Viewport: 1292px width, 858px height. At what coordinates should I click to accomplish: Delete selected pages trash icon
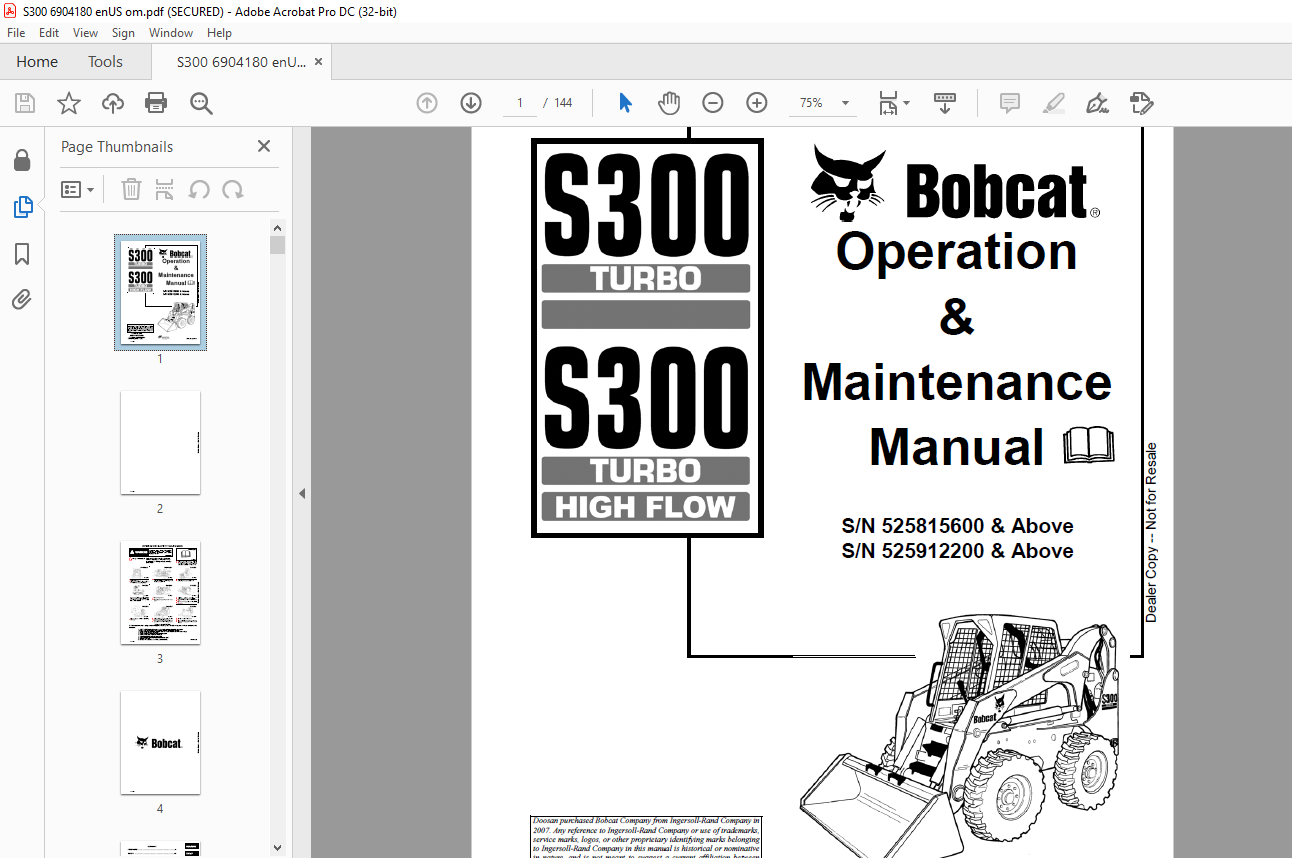[x=131, y=189]
